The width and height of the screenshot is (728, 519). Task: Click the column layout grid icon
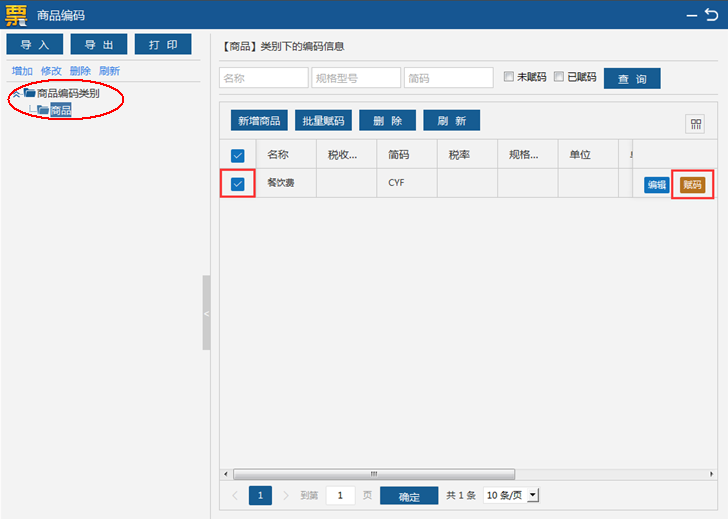click(695, 124)
